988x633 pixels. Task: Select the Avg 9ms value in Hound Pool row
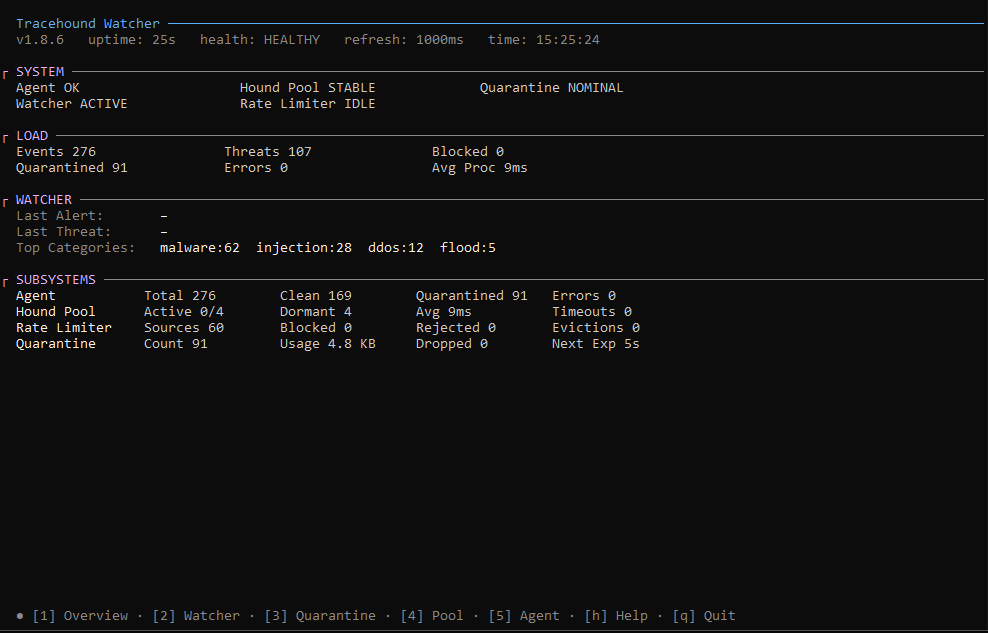(x=444, y=312)
